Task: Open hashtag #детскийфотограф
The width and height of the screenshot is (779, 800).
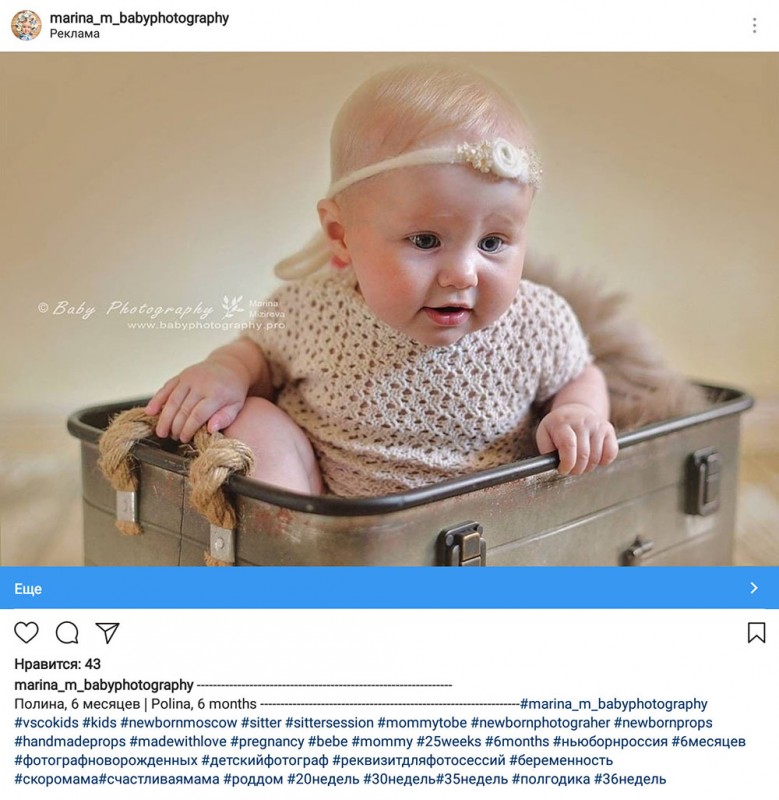Action: pyautogui.click(x=265, y=760)
